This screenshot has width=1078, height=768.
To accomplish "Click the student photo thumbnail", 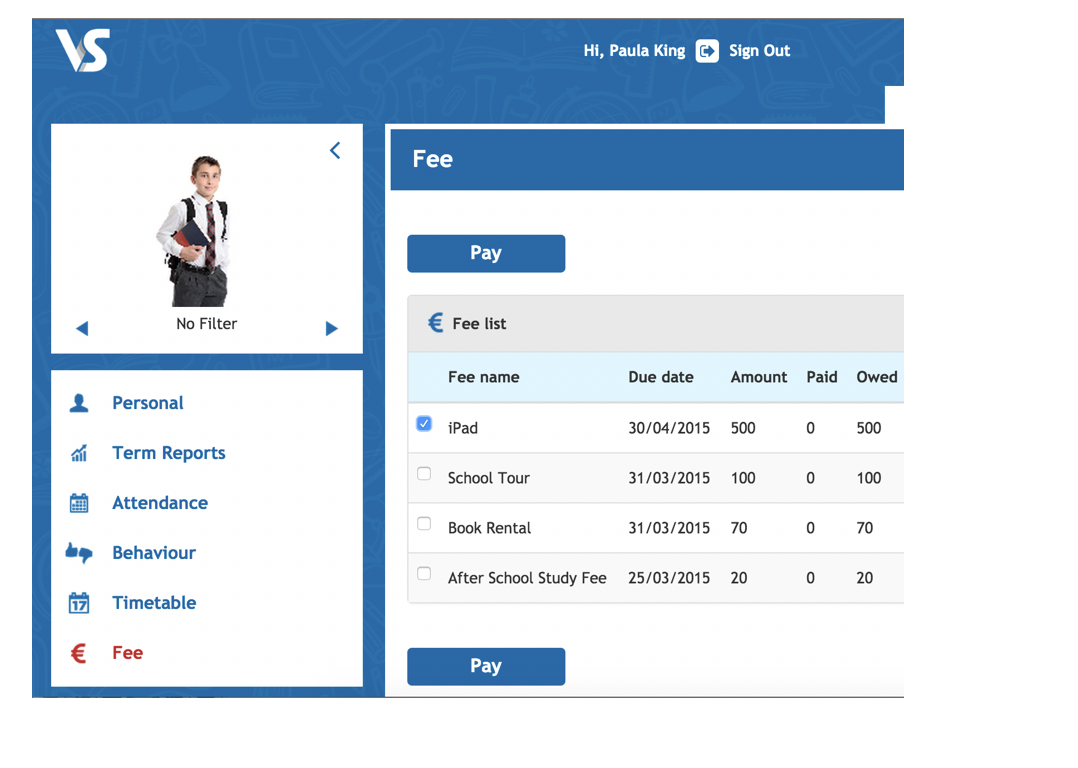I will point(195,230).
